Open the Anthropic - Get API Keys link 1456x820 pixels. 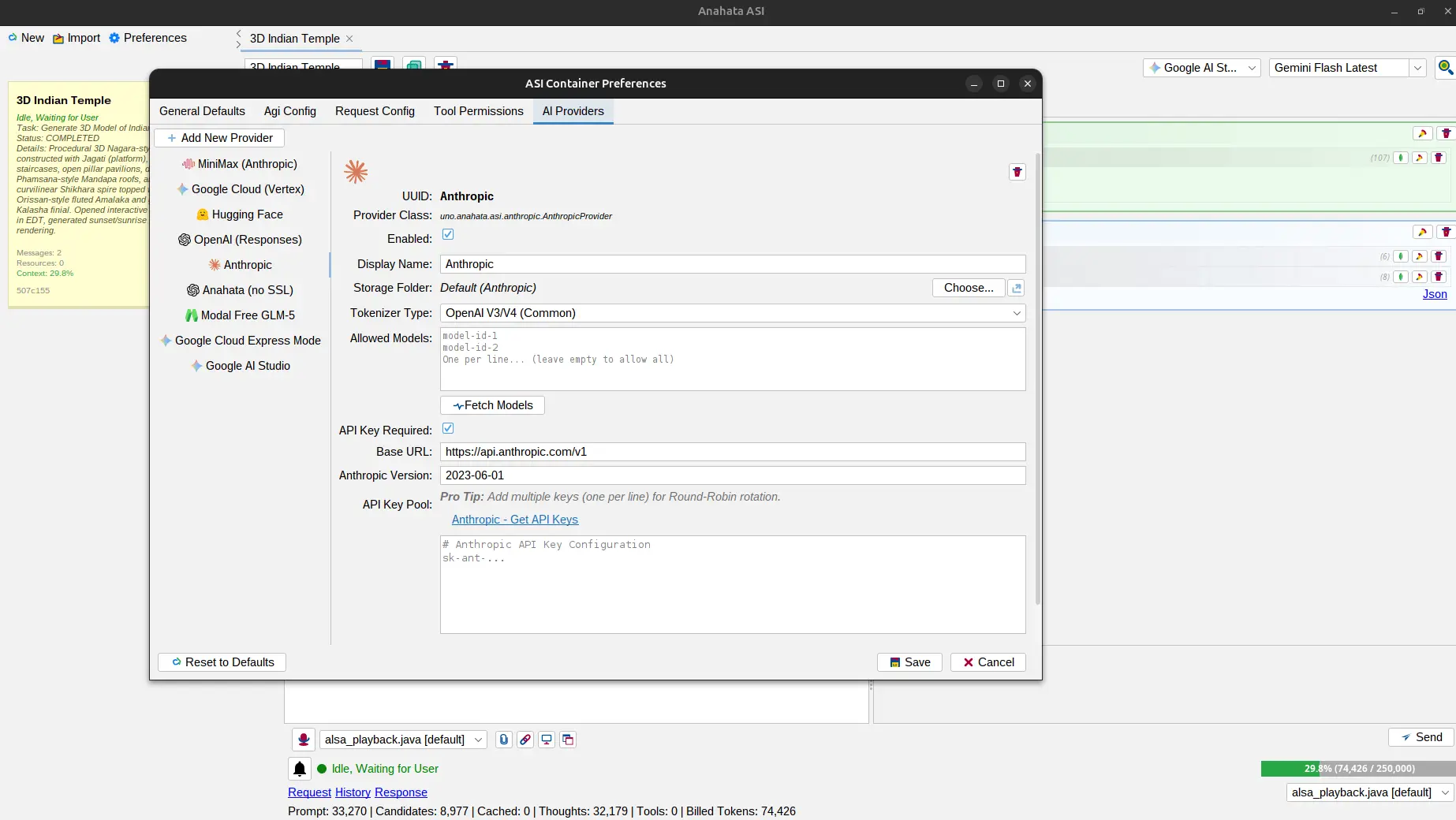(x=514, y=520)
